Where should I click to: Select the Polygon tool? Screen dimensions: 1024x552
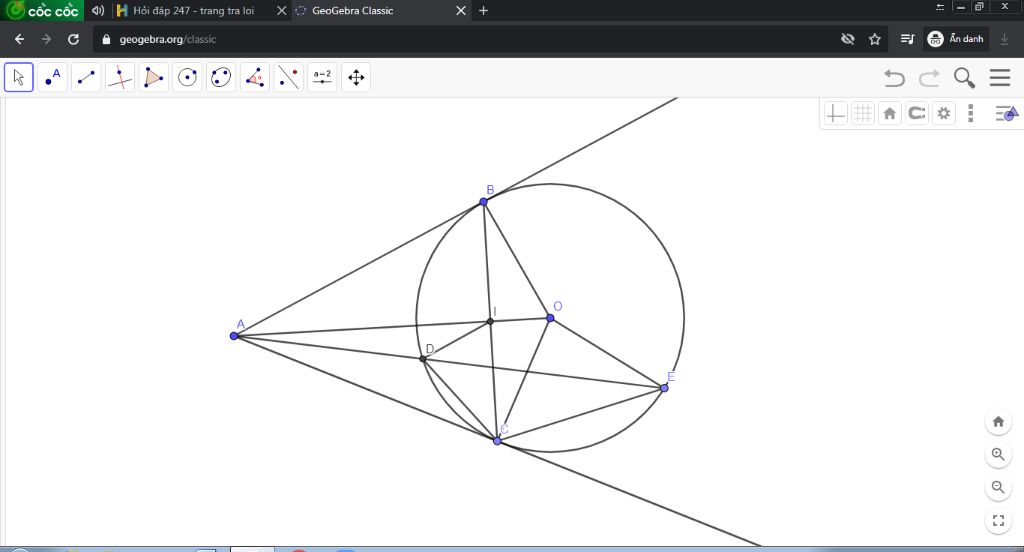(153, 78)
